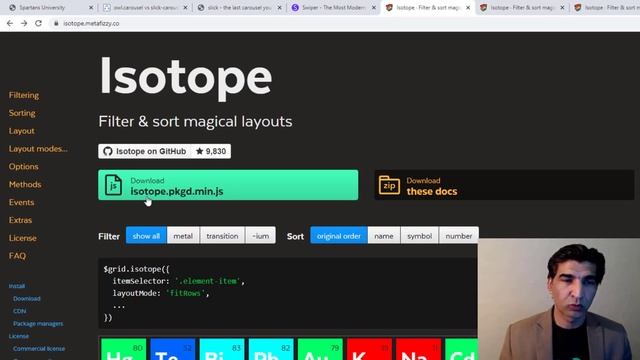Image resolution: width=640 pixels, height=360 pixels.
Task: Open FAQ in sidebar
Action: [x=17, y=256]
